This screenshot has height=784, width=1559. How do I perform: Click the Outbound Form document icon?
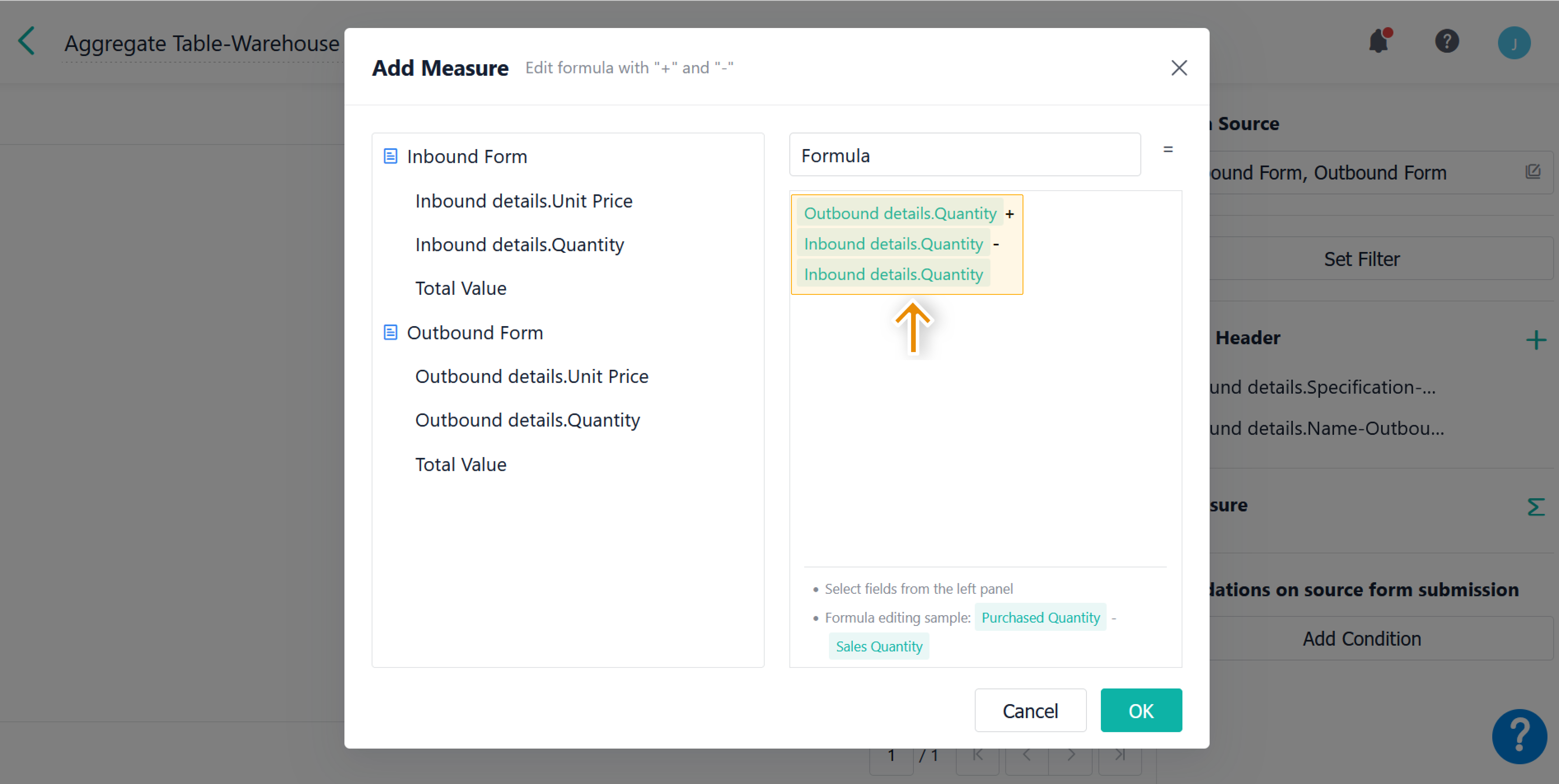[x=390, y=332]
